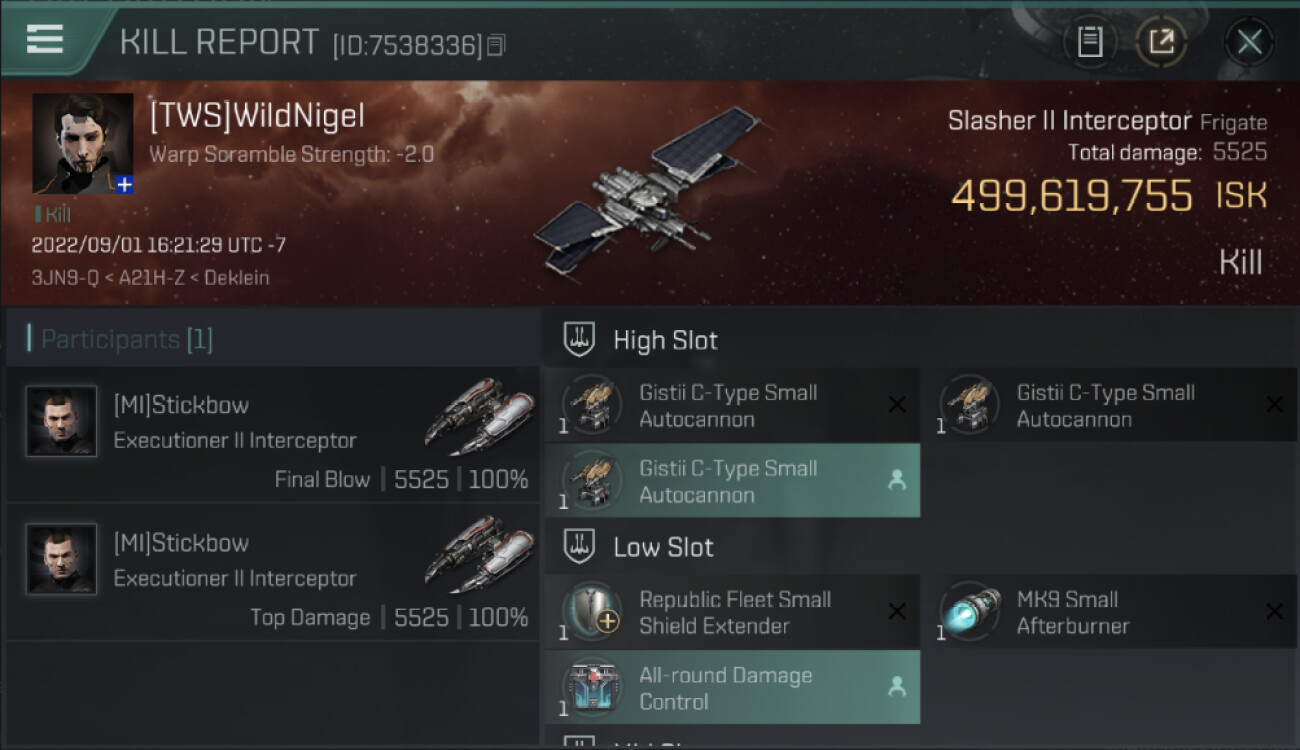The image size is (1300, 750).
Task: View WildNigel's character portrait
Action: pos(83,143)
